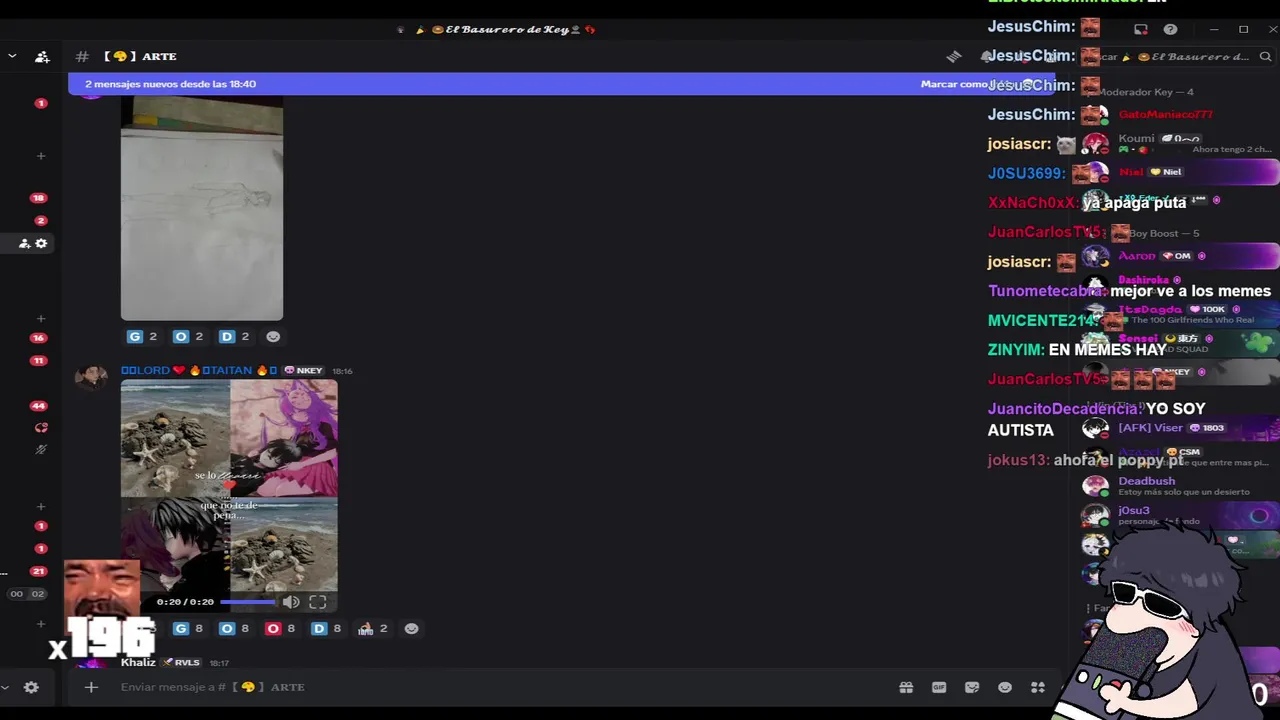This screenshot has height=720, width=1280.
Task: Open the emoji picker in message bar
Action: point(1005,687)
